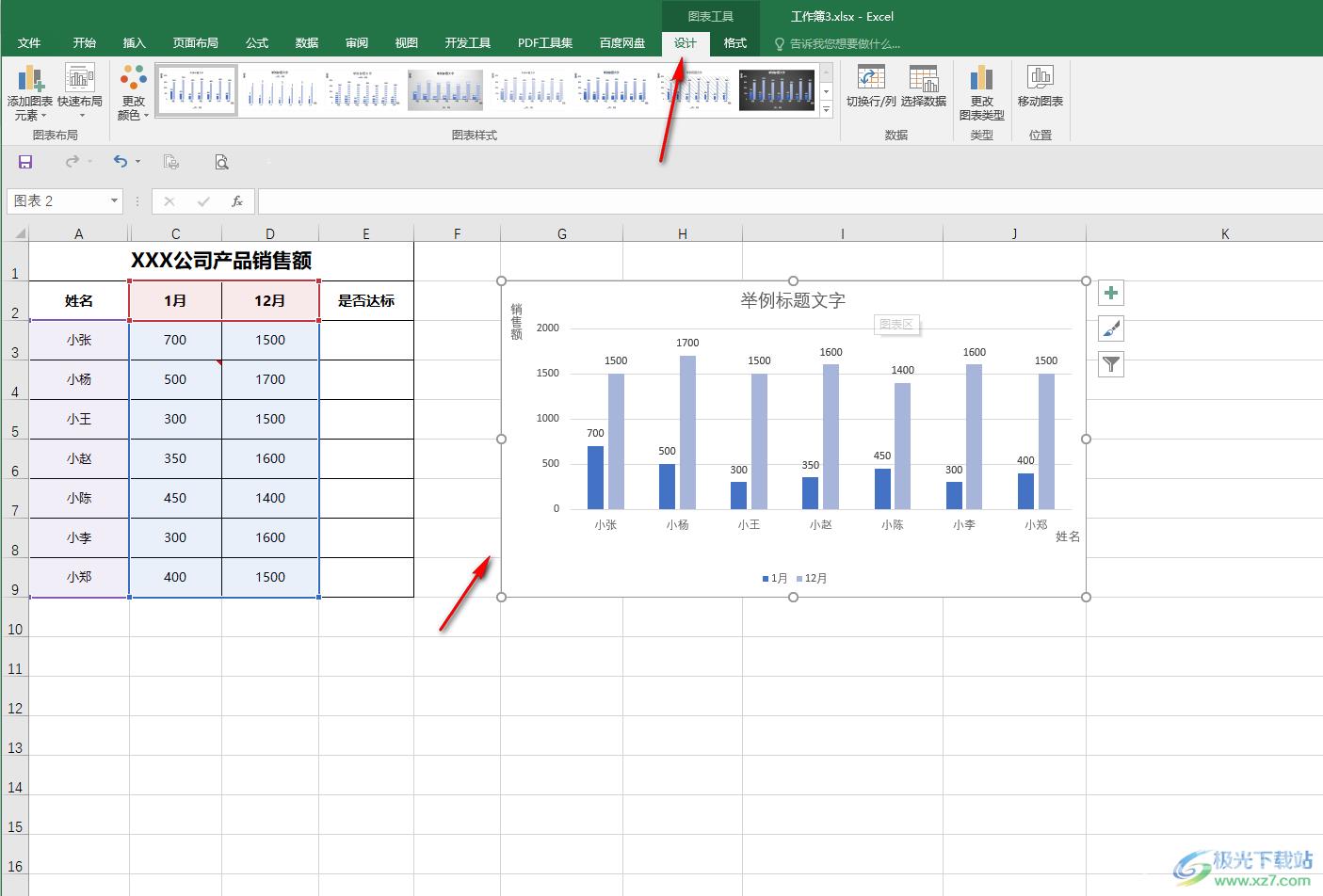Switch to the Insert (插入) tab
This screenshot has width=1323, height=896.
pos(135,43)
